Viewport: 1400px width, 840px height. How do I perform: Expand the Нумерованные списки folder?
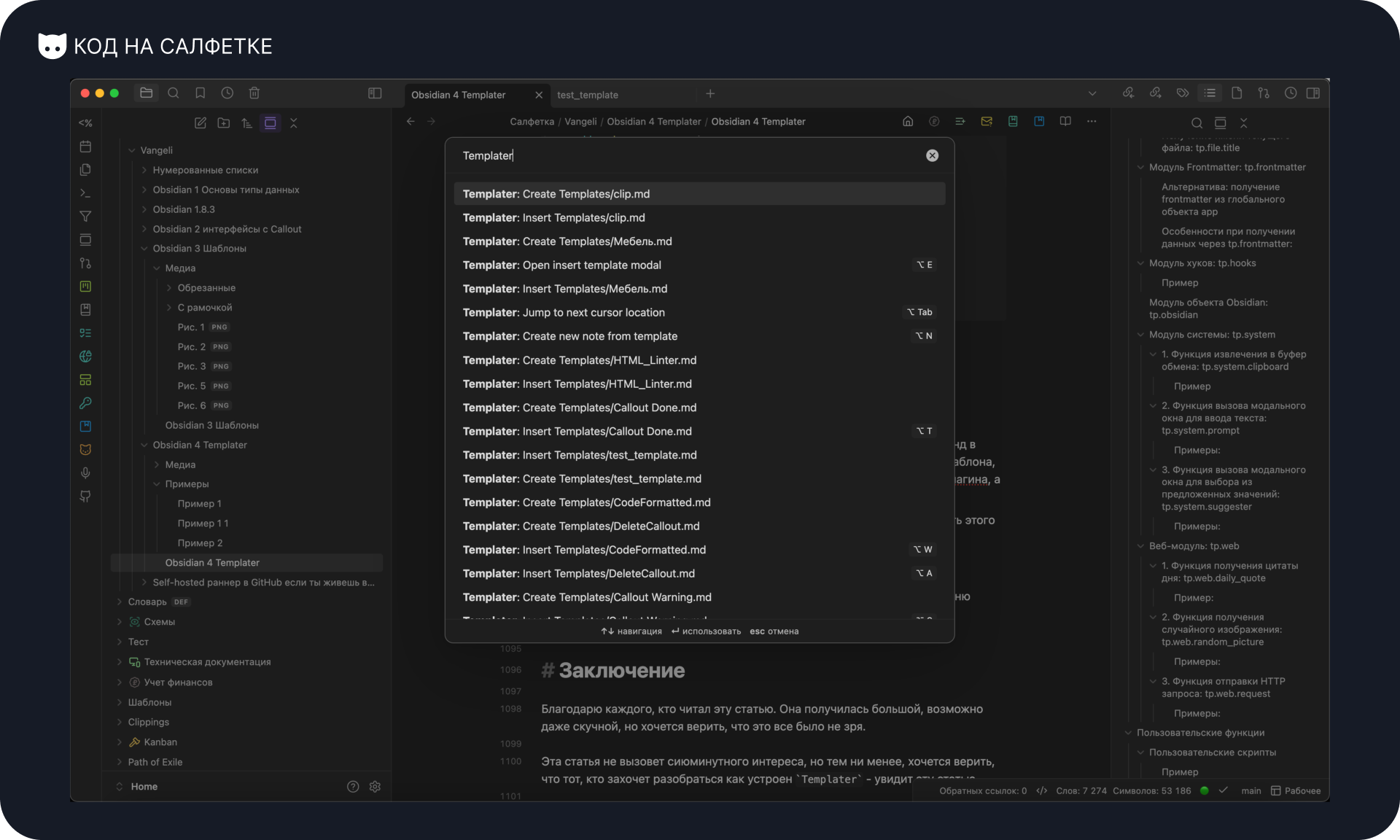[144, 170]
